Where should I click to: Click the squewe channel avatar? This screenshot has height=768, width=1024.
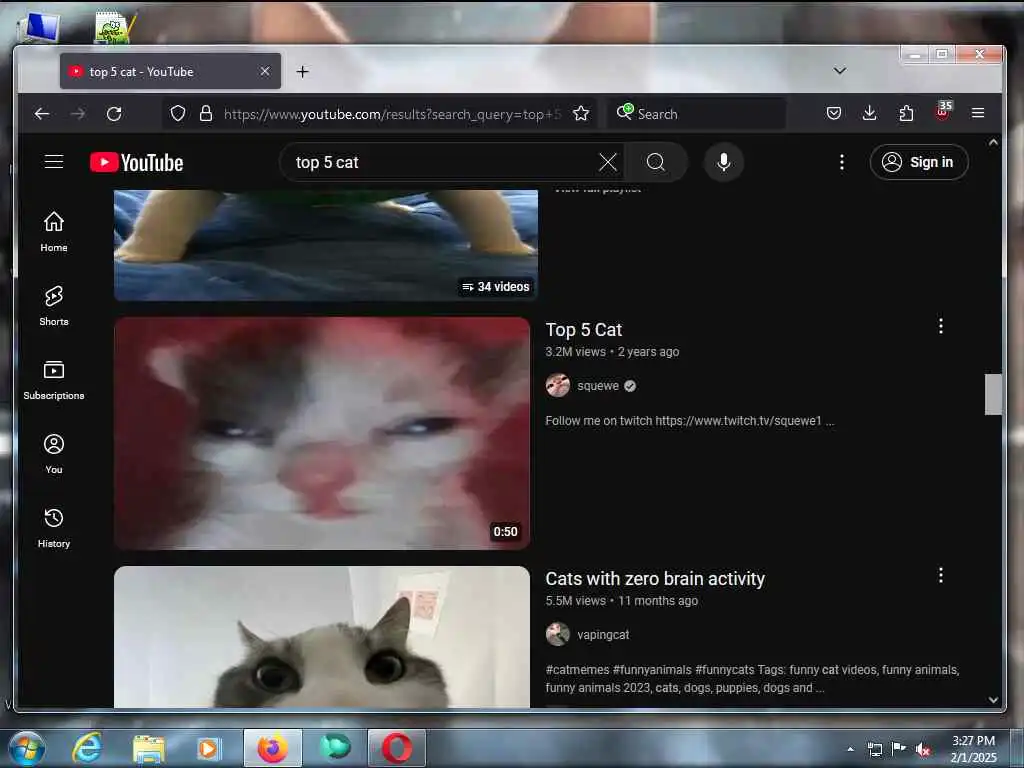pos(558,385)
